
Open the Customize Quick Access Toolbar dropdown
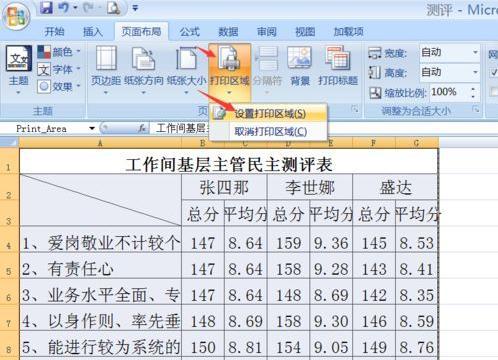click(135, 8)
